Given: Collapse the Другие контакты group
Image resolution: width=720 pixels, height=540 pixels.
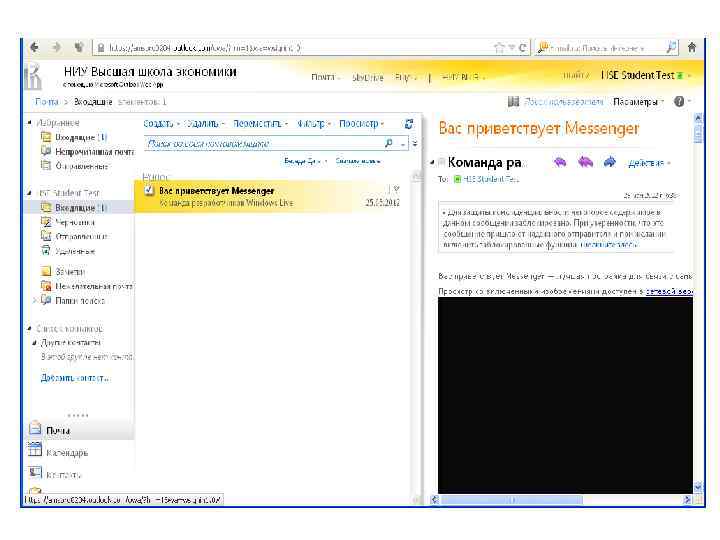Looking at the screenshot, I should (x=35, y=343).
